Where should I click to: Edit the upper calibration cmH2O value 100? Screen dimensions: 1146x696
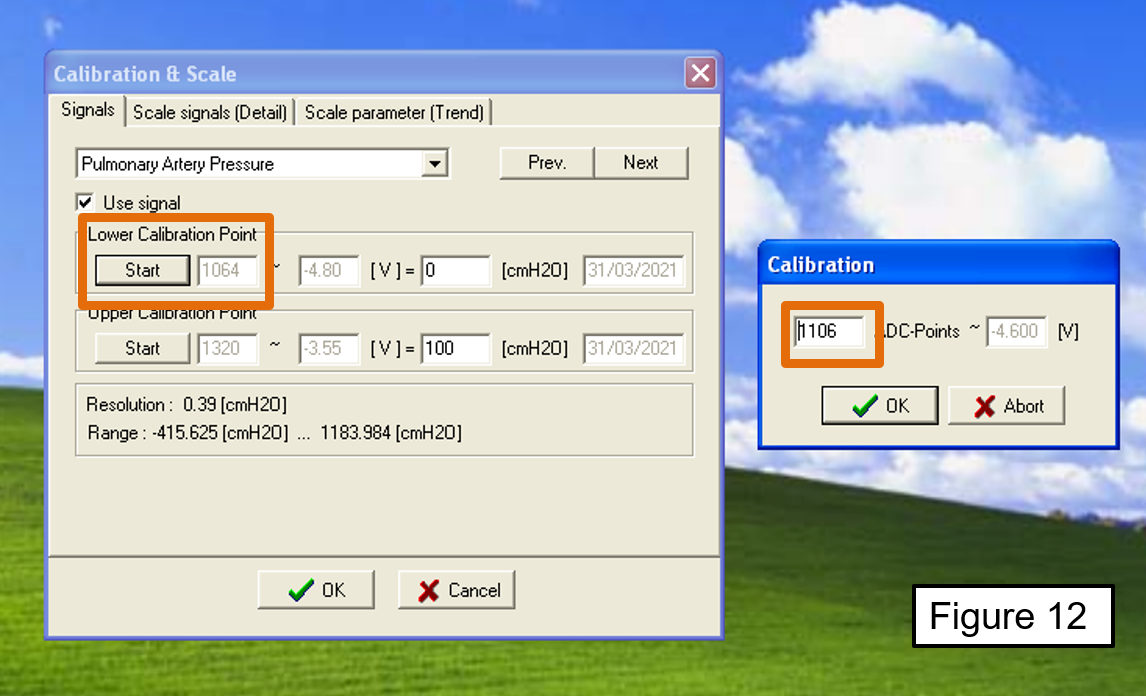(x=455, y=348)
